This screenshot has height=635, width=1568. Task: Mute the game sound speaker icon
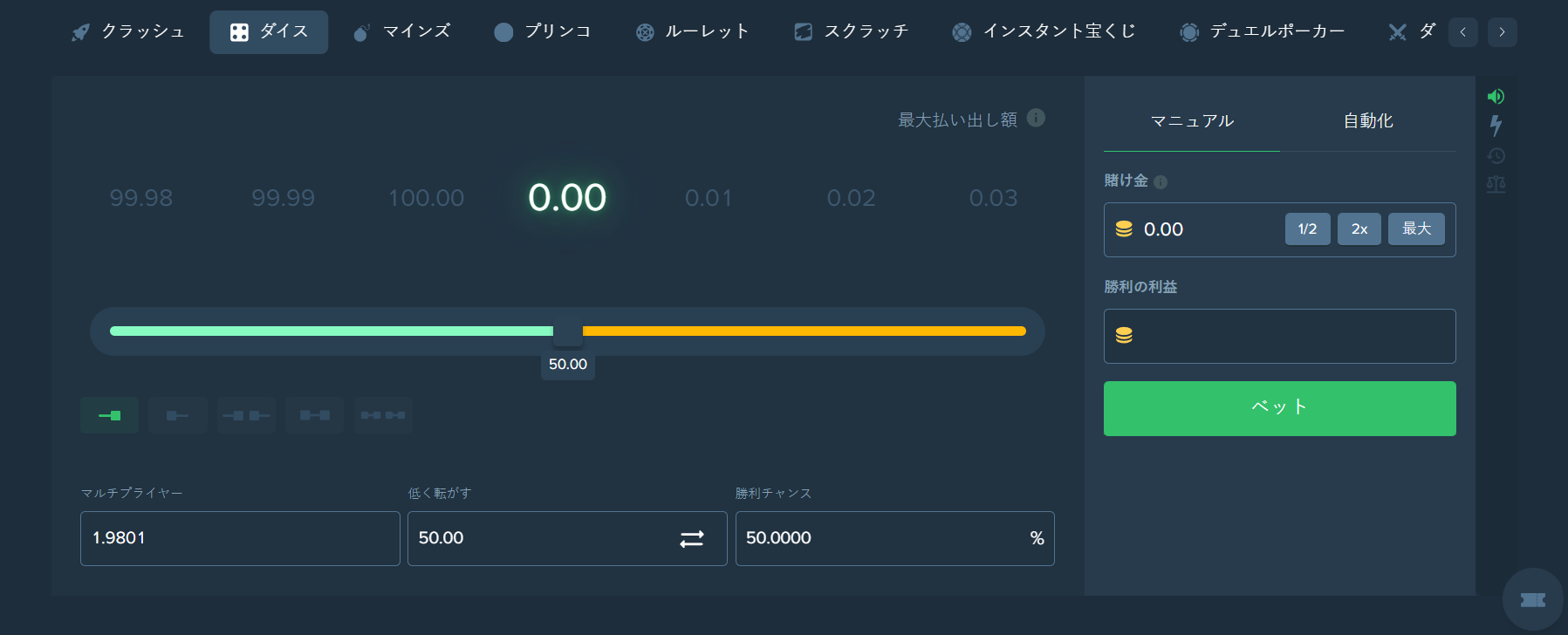pyautogui.click(x=1496, y=97)
